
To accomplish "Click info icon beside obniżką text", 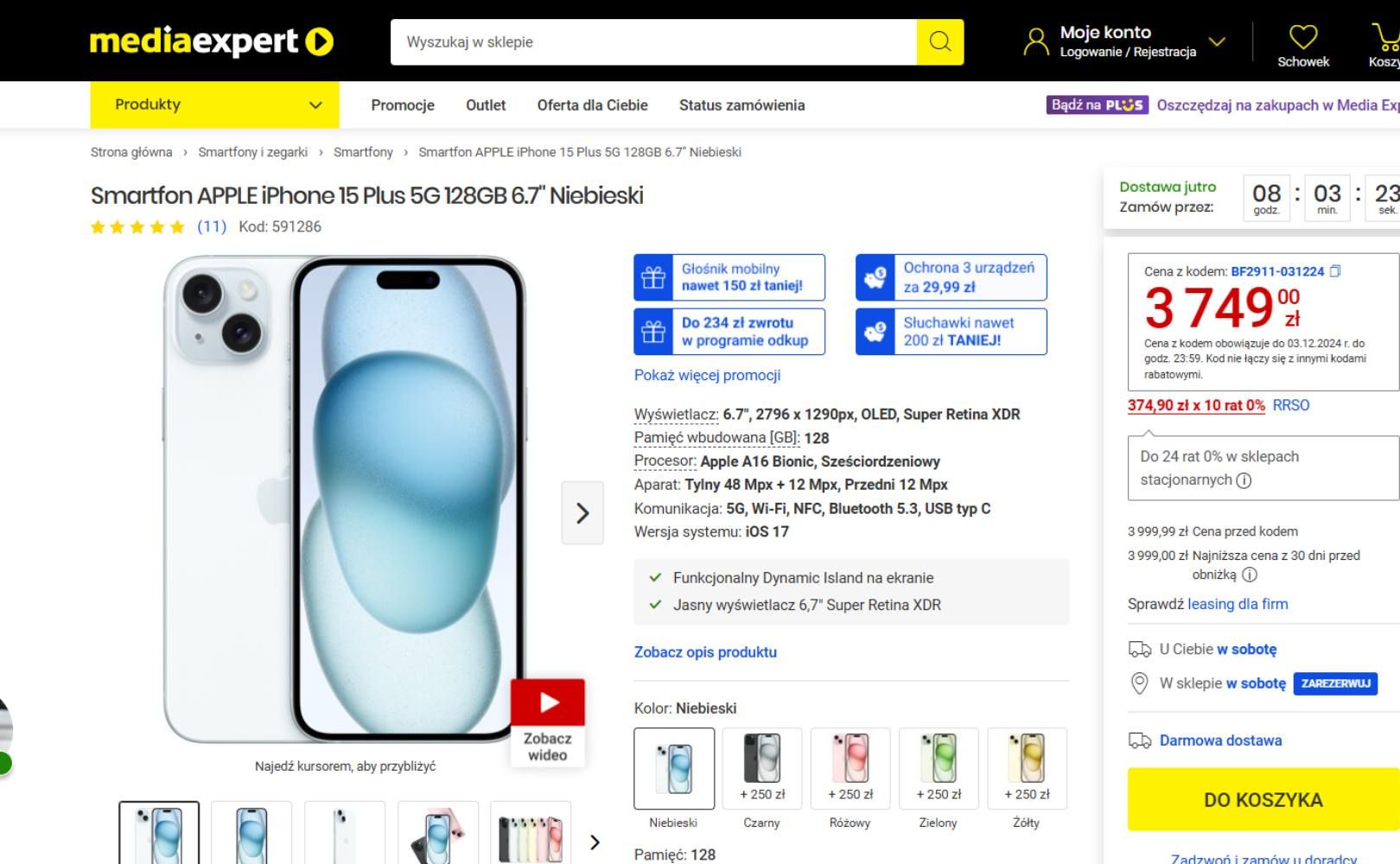I will [x=1250, y=575].
